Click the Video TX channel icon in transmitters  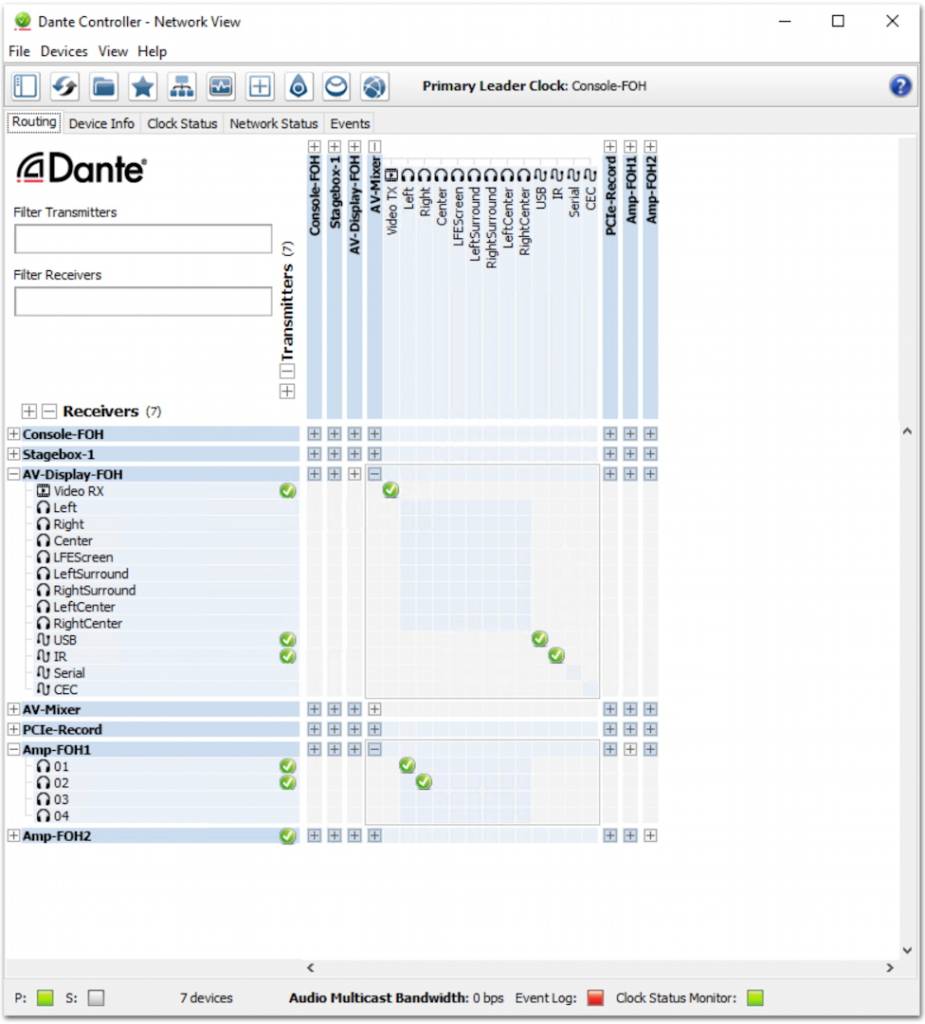pos(391,174)
